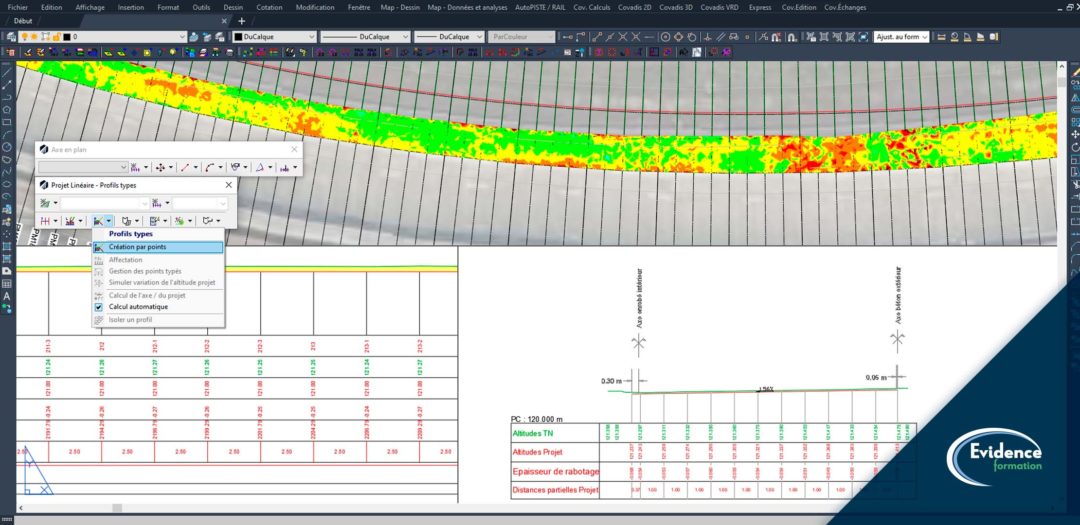Select the circle tool in left toolbar
This screenshot has width=1080, height=525.
(x=7, y=147)
